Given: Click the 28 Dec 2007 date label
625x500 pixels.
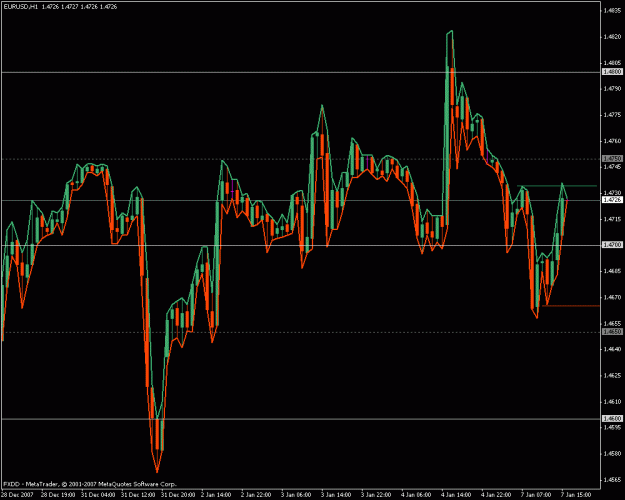Looking at the screenshot, I should [x=18, y=495].
